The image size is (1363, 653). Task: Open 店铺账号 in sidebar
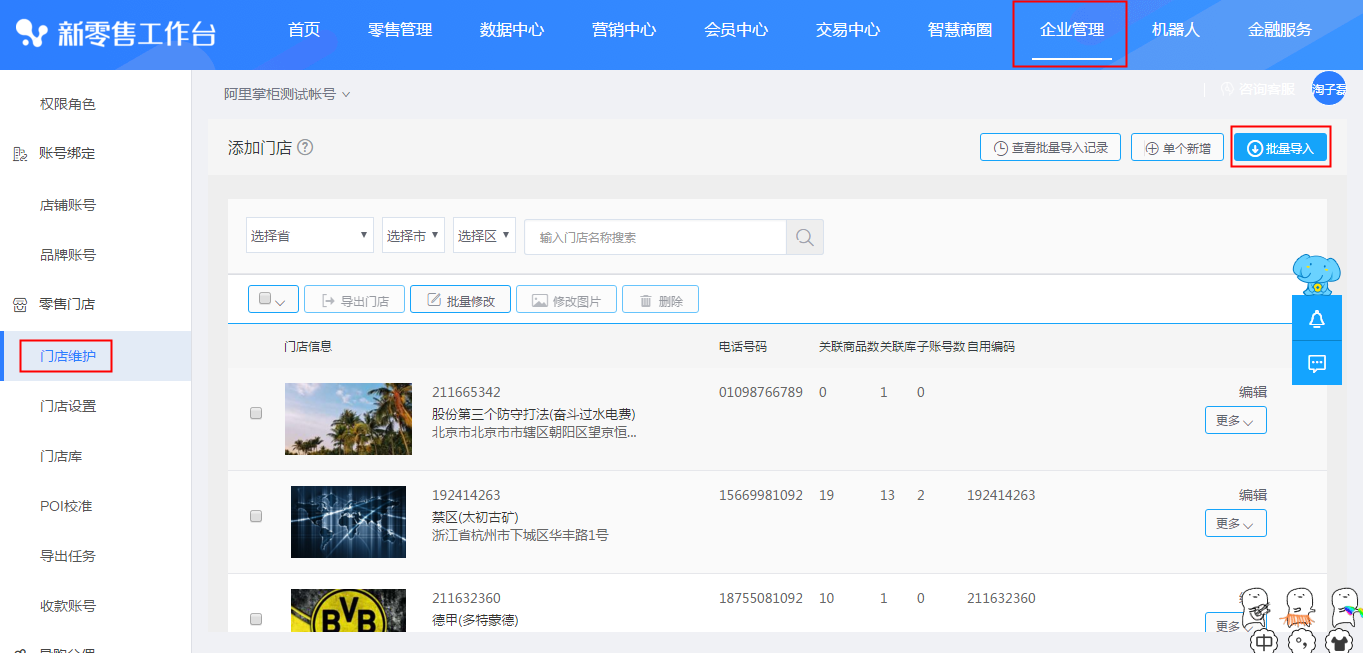pos(68,205)
